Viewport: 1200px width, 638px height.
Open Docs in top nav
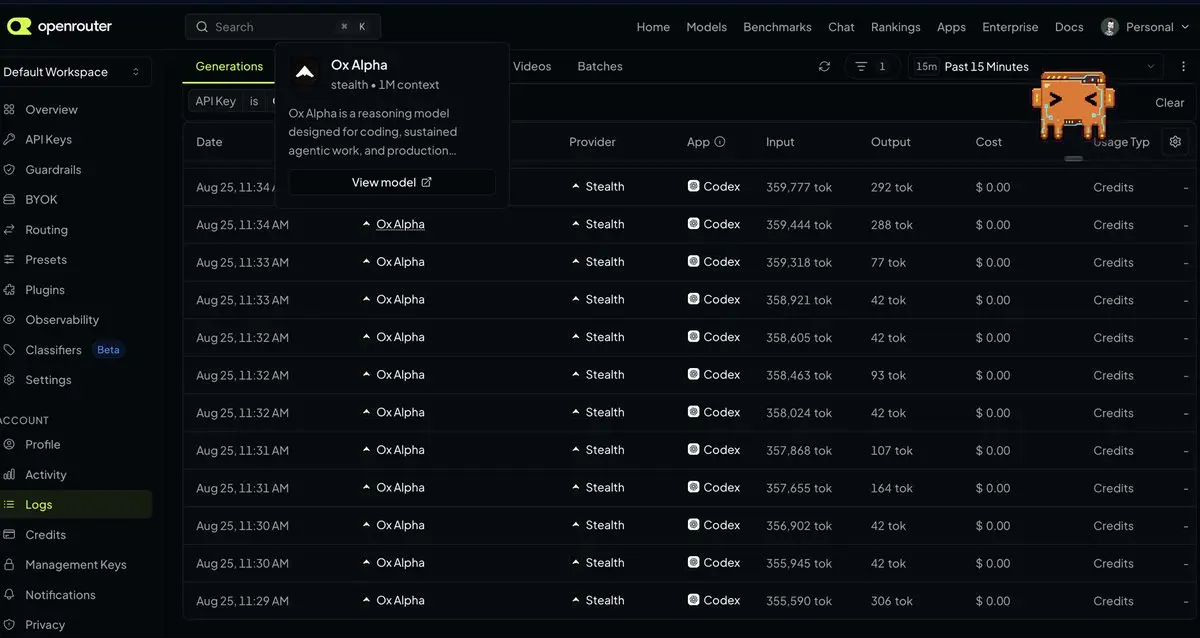(x=1069, y=27)
